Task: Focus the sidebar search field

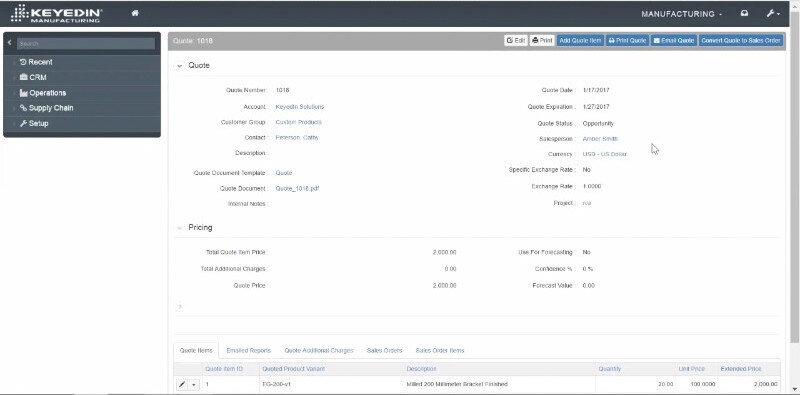Action: [x=86, y=44]
